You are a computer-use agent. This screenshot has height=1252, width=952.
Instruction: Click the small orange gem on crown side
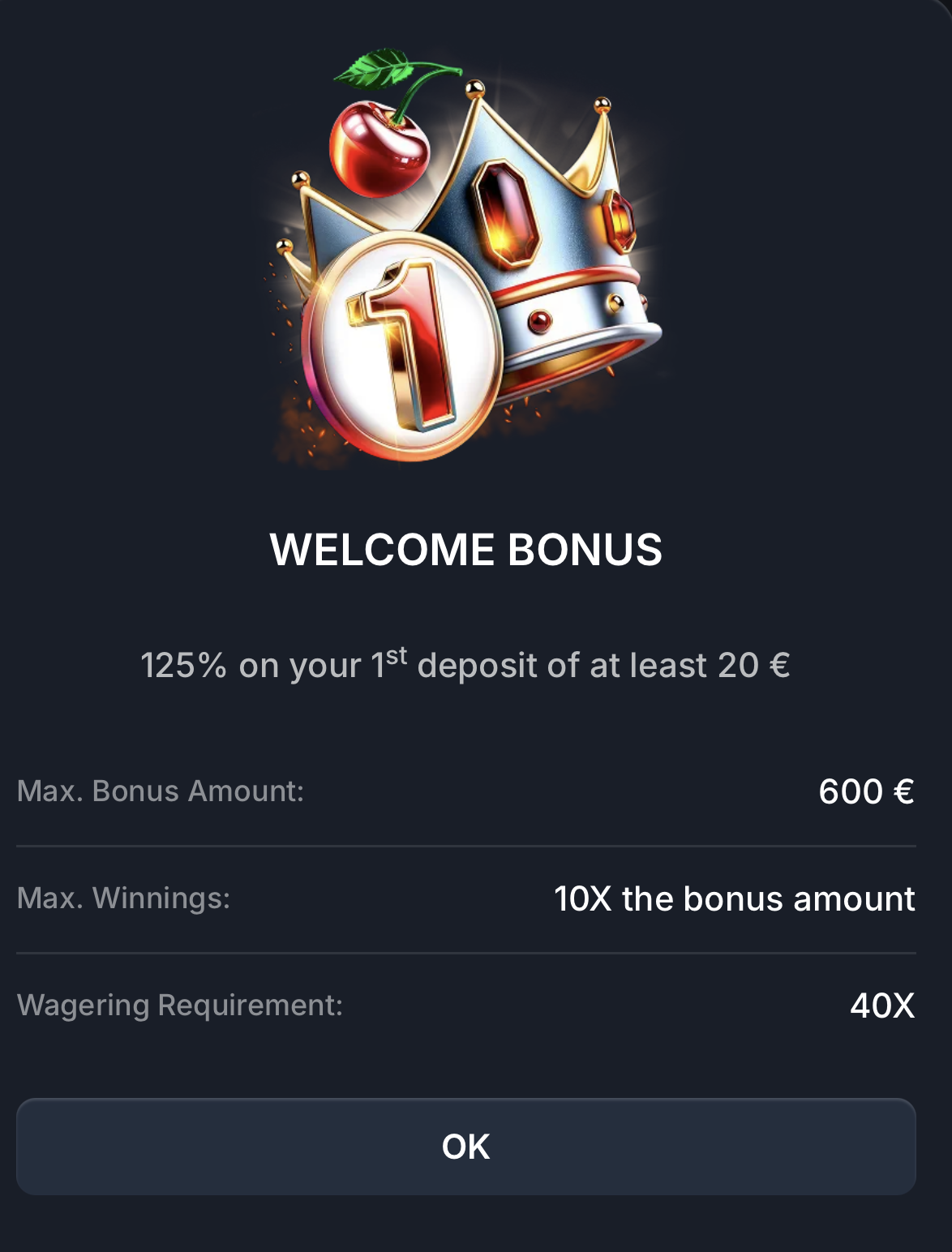pyautogui.click(x=619, y=220)
